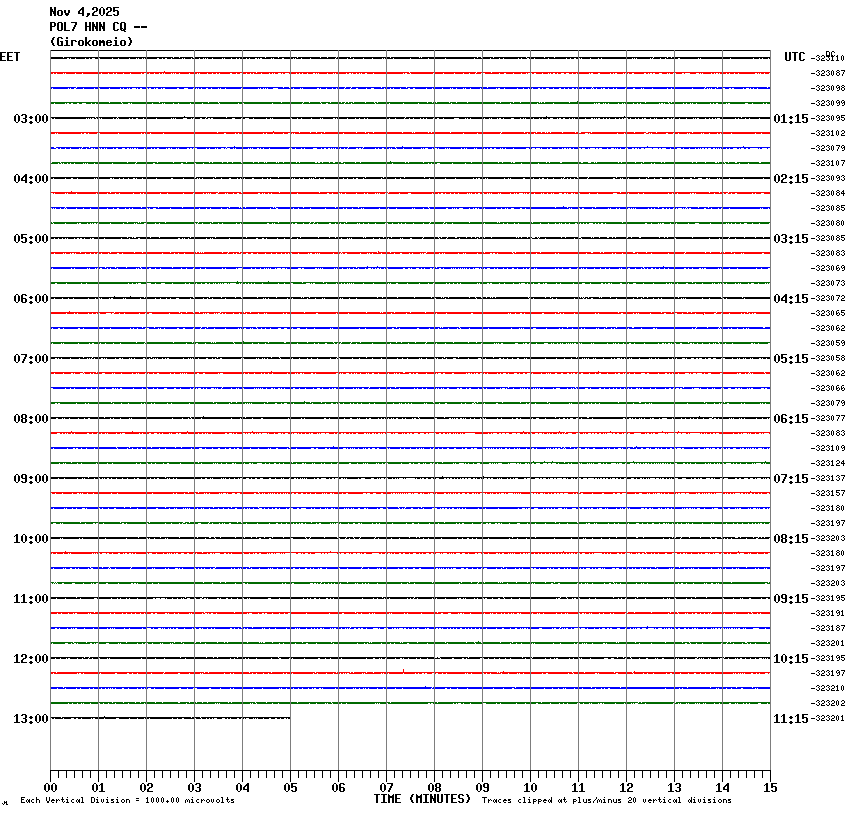Click minute 00 at the axis start
Image resolution: width=850 pixels, height=814 pixels.
51,788
